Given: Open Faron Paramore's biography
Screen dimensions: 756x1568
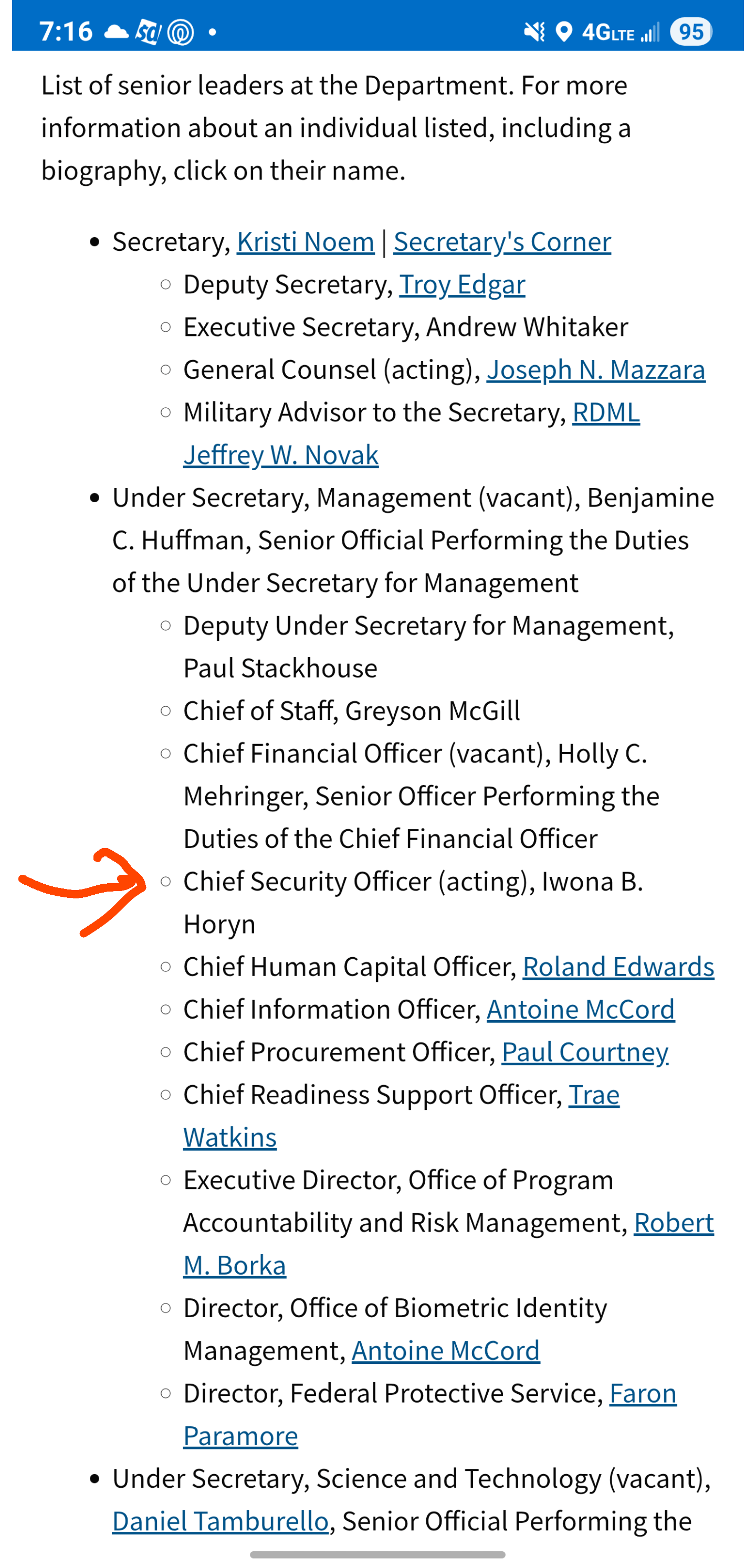Looking at the screenshot, I should coord(643,1393).
